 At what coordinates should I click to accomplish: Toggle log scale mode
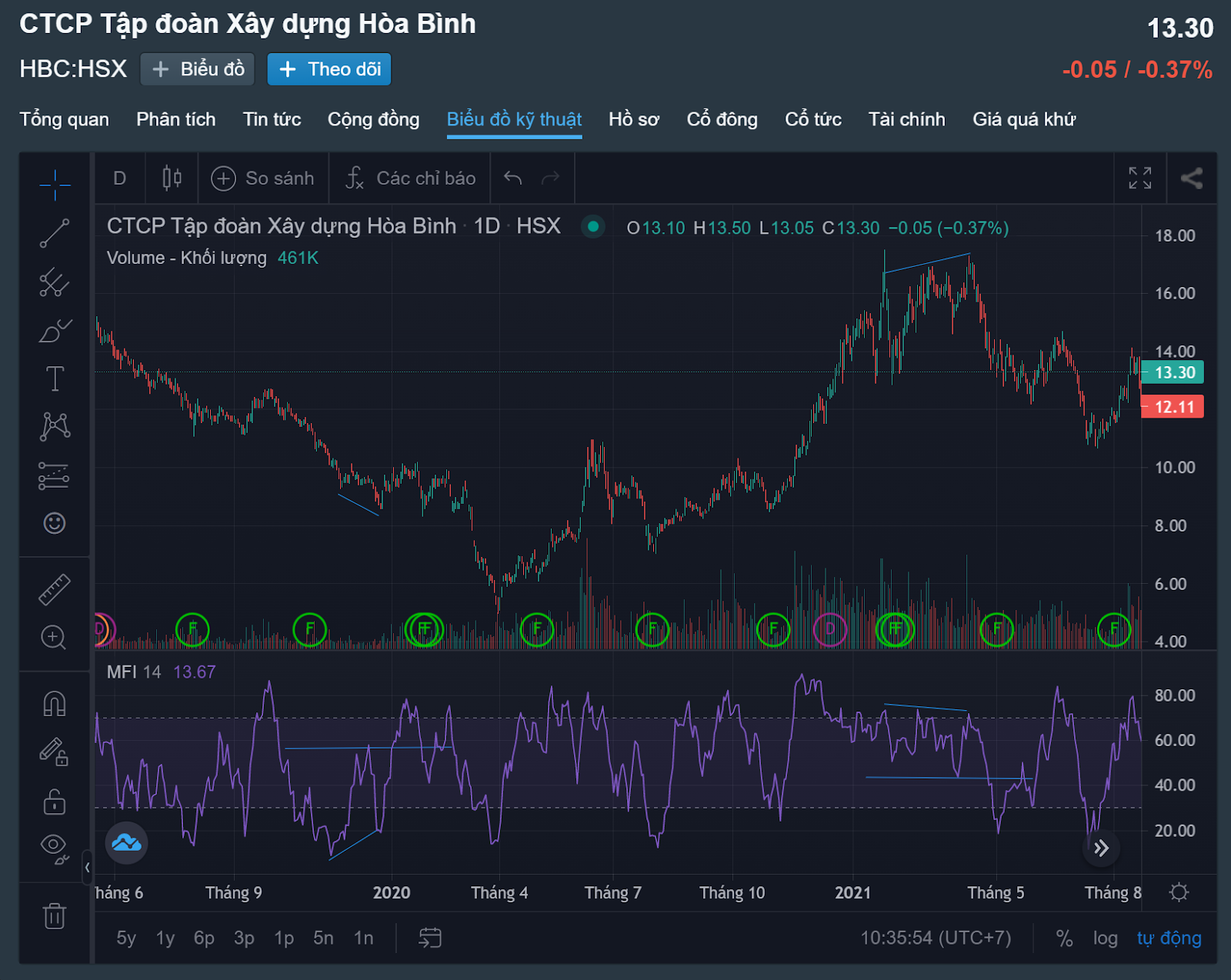click(1106, 938)
